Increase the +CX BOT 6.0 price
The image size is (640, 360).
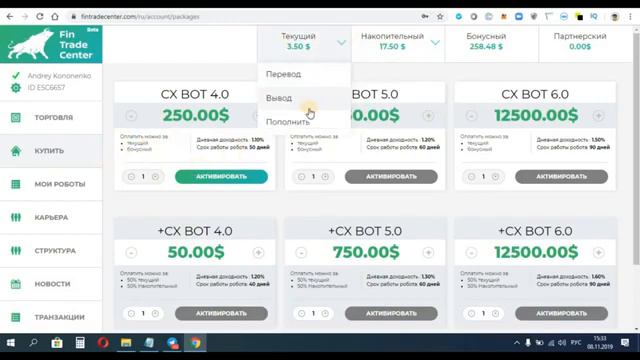[598, 253]
